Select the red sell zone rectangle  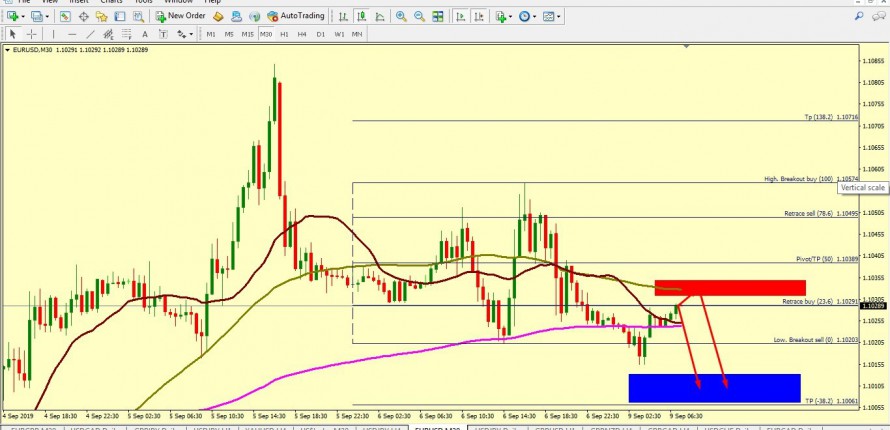pyautogui.click(x=730, y=288)
